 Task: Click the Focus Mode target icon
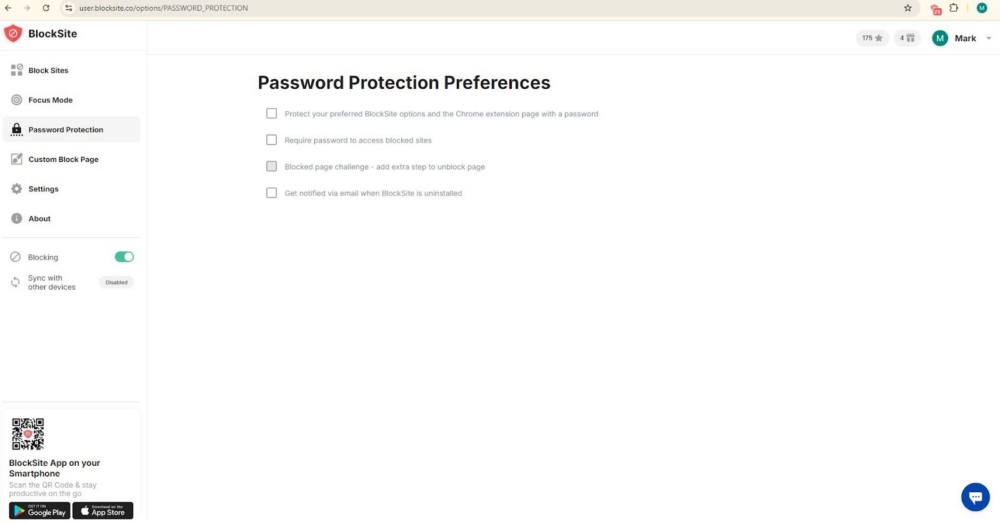16,100
